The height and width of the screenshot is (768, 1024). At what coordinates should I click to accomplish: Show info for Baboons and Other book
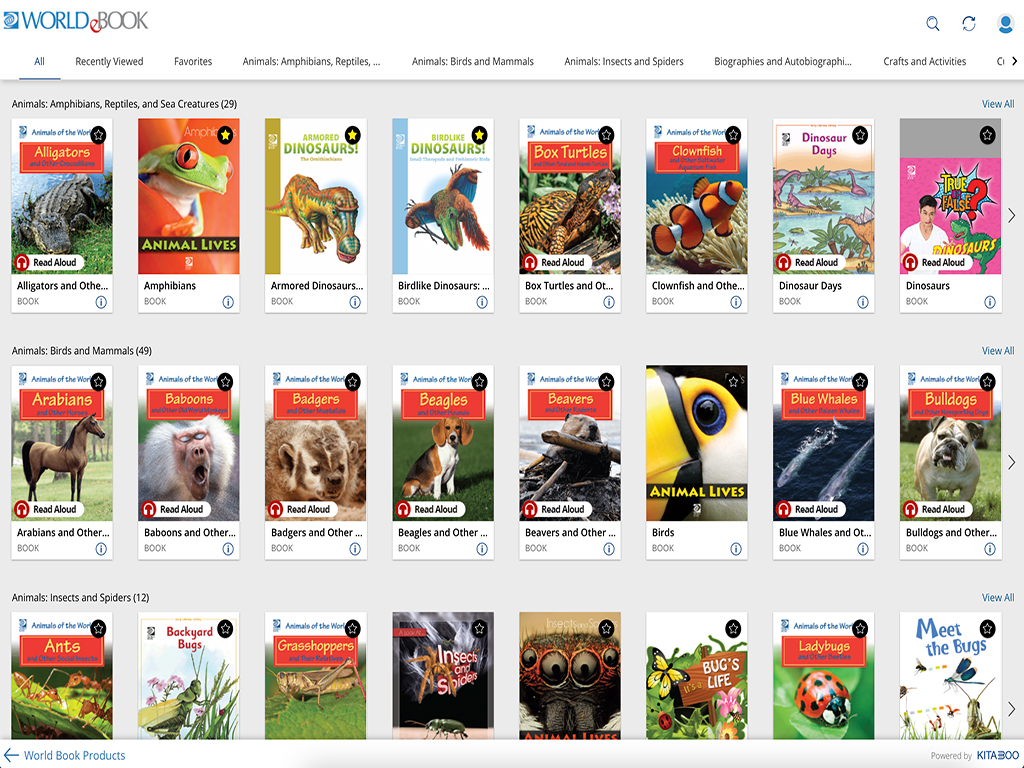coord(228,549)
